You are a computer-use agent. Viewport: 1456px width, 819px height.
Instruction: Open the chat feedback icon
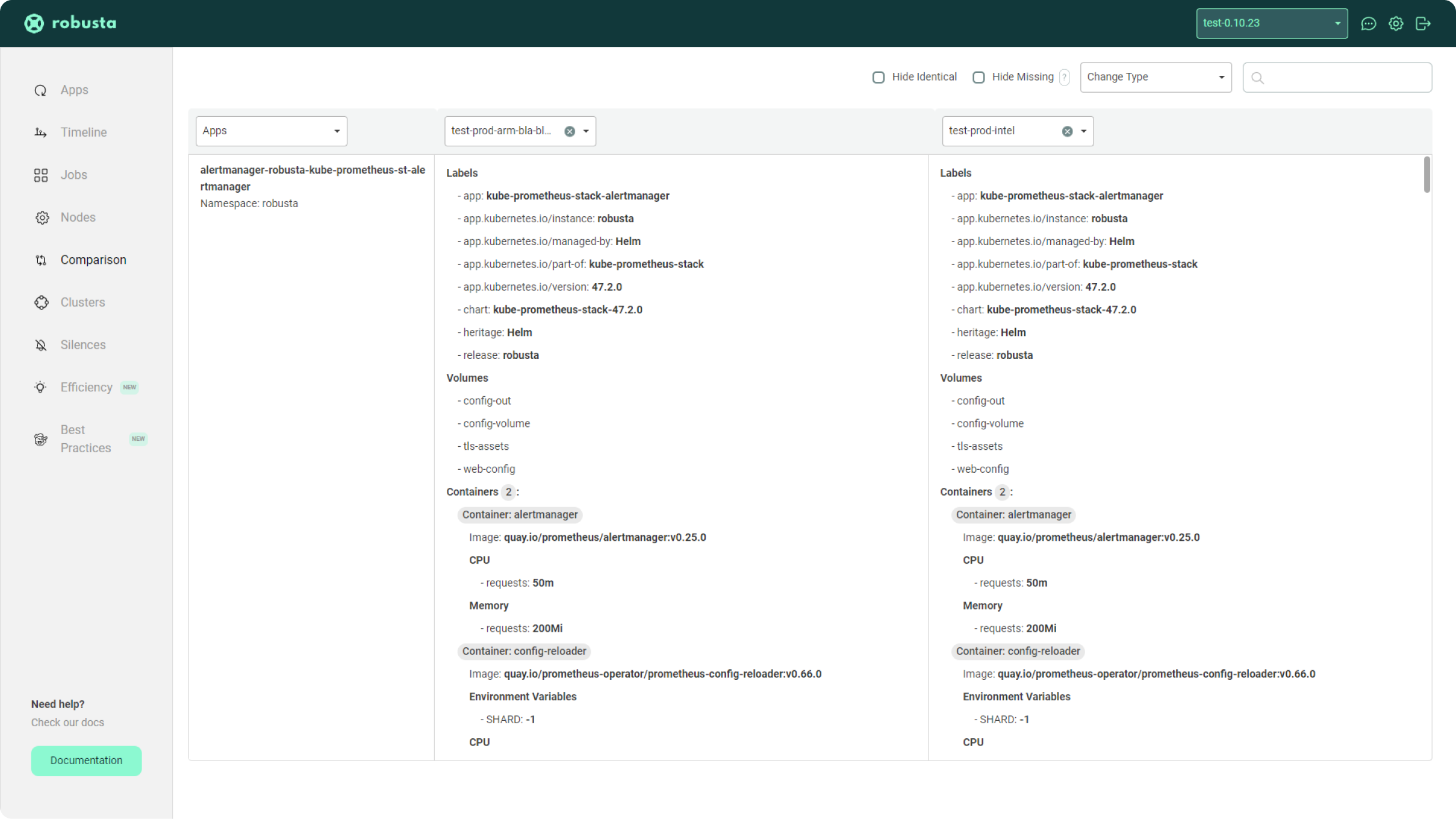pyautogui.click(x=1368, y=23)
